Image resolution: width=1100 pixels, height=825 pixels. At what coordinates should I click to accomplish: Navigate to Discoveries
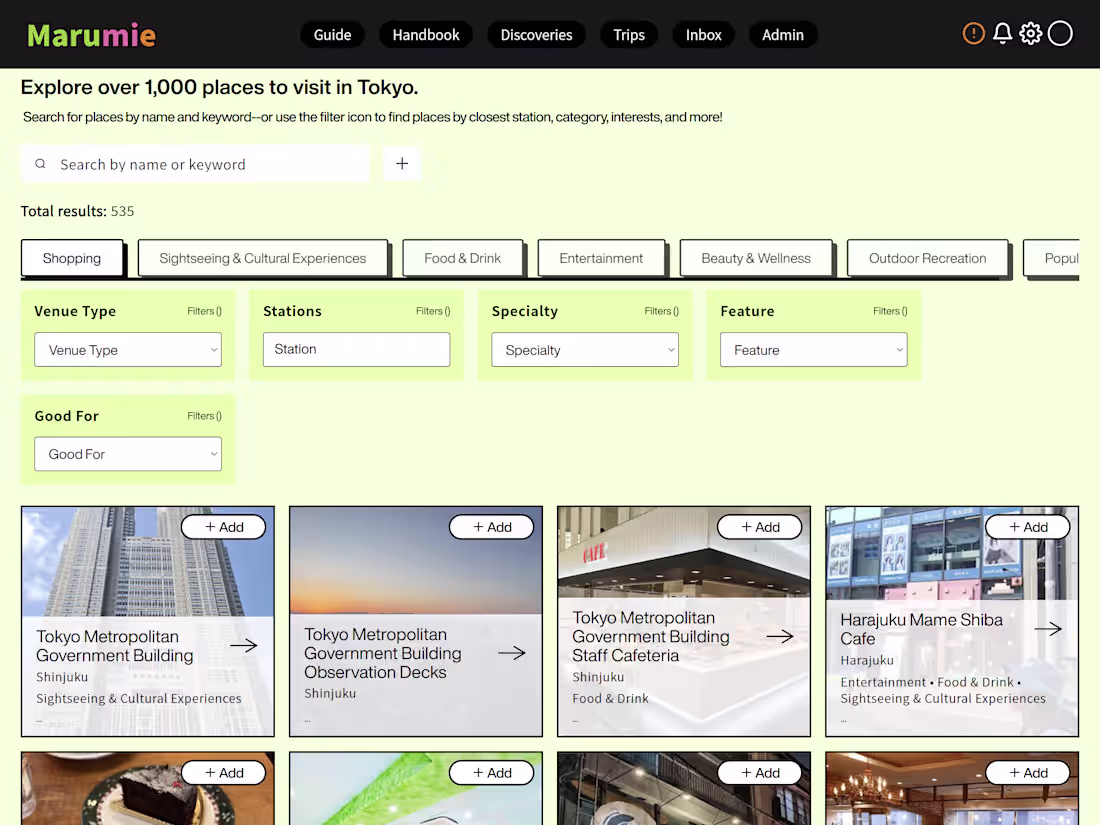tap(537, 35)
